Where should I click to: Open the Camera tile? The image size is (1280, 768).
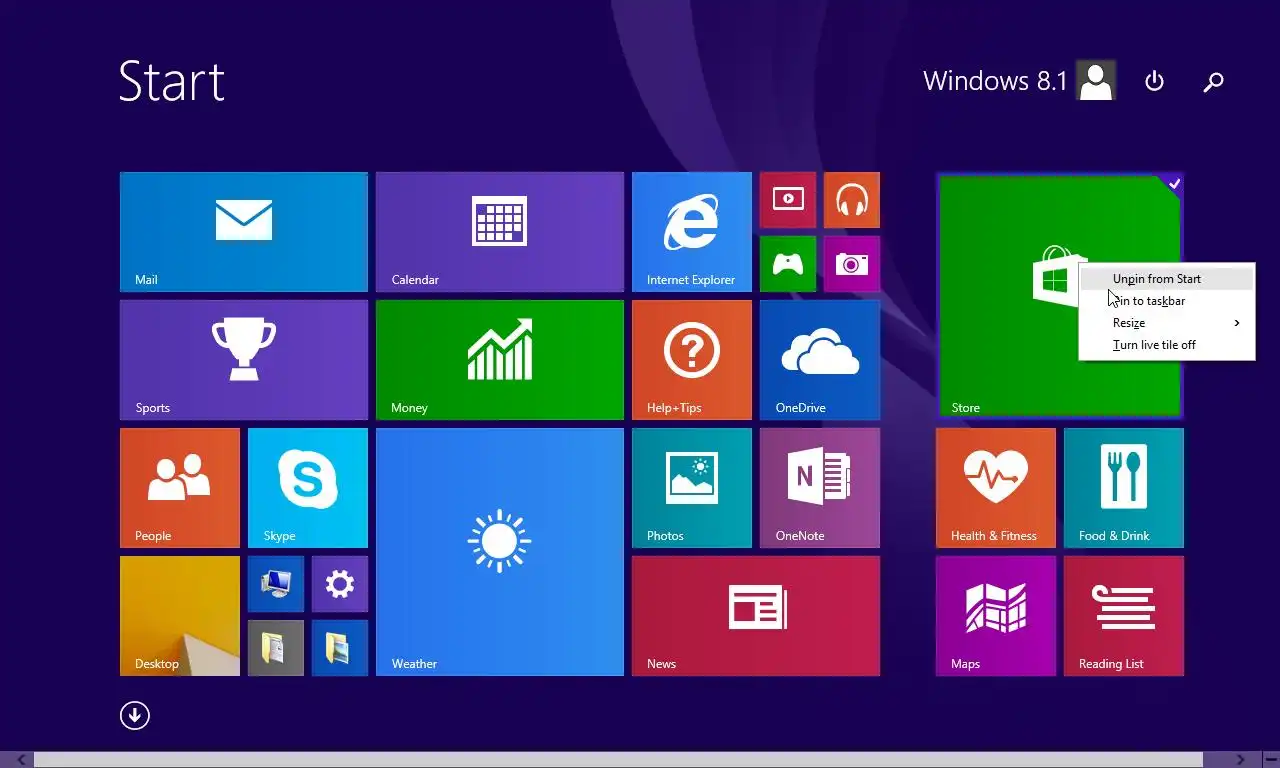tap(852, 264)
